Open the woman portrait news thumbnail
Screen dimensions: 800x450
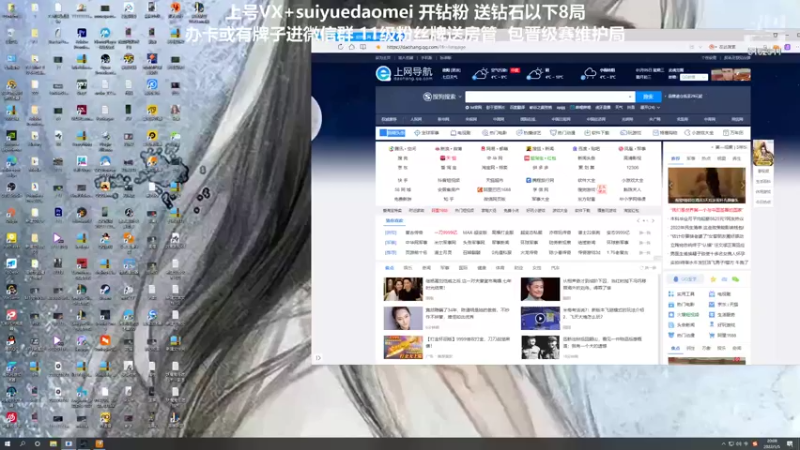click(403, 318)
